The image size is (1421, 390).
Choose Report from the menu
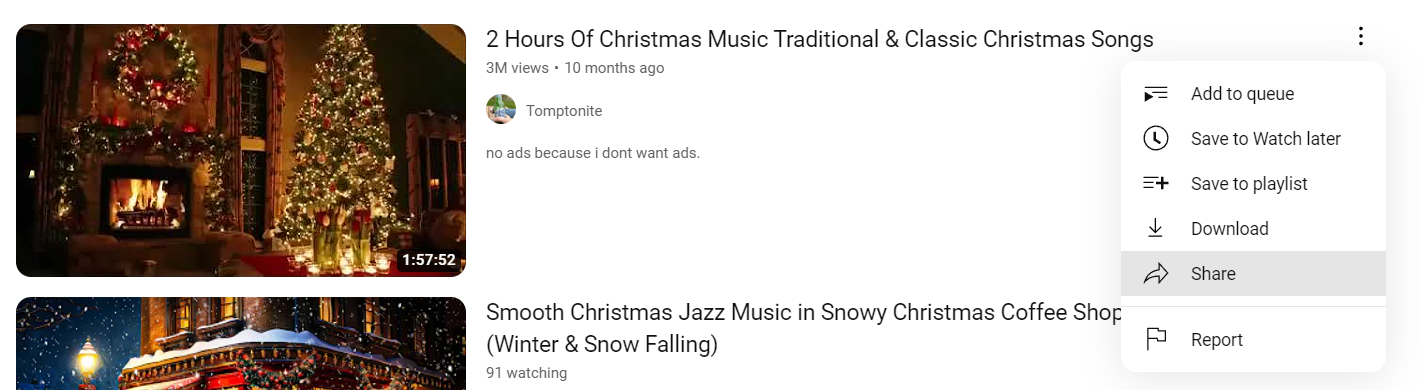coord(1253,340)
